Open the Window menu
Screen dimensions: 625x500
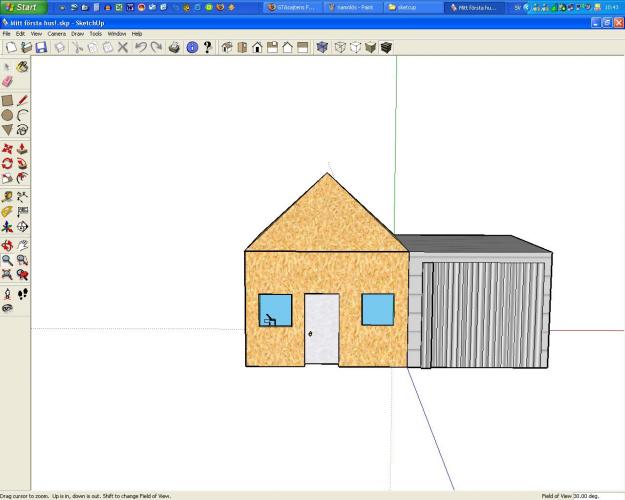click(x=117, y=33)
